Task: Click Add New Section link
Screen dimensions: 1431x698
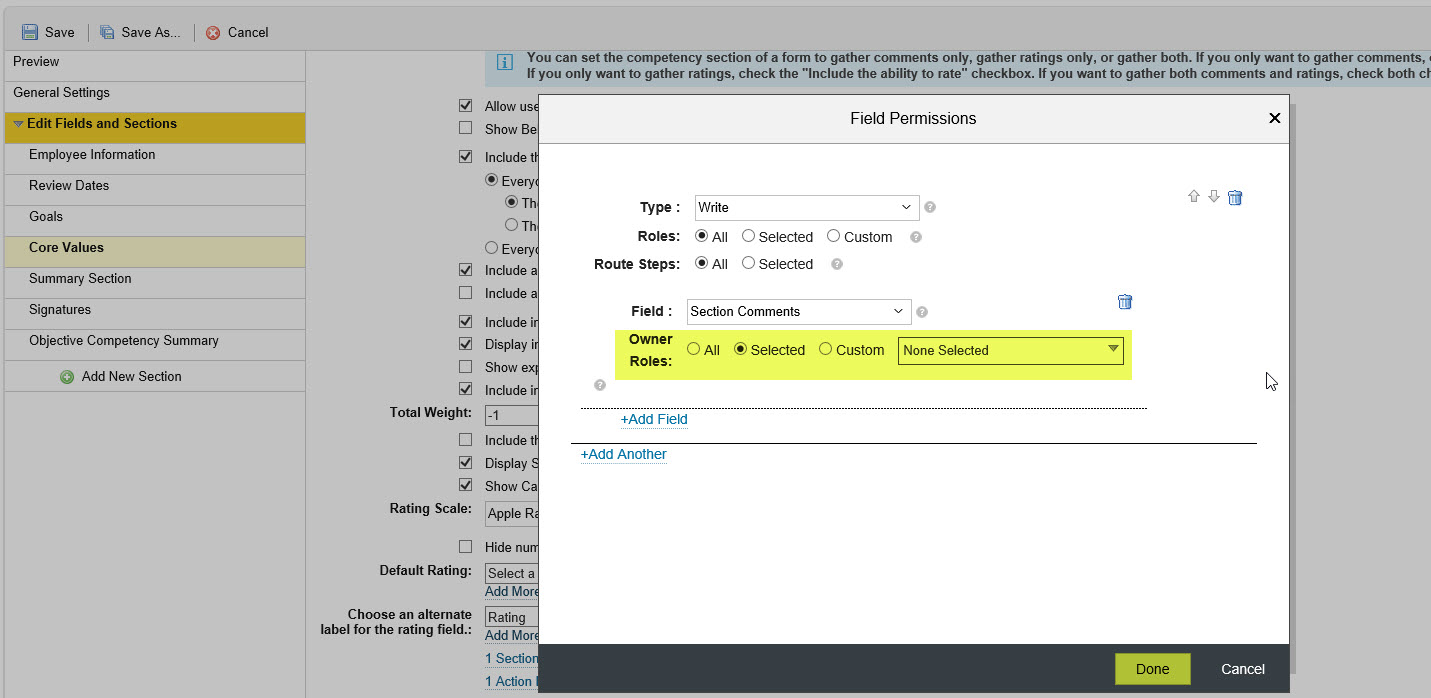Action: (132, 377)
